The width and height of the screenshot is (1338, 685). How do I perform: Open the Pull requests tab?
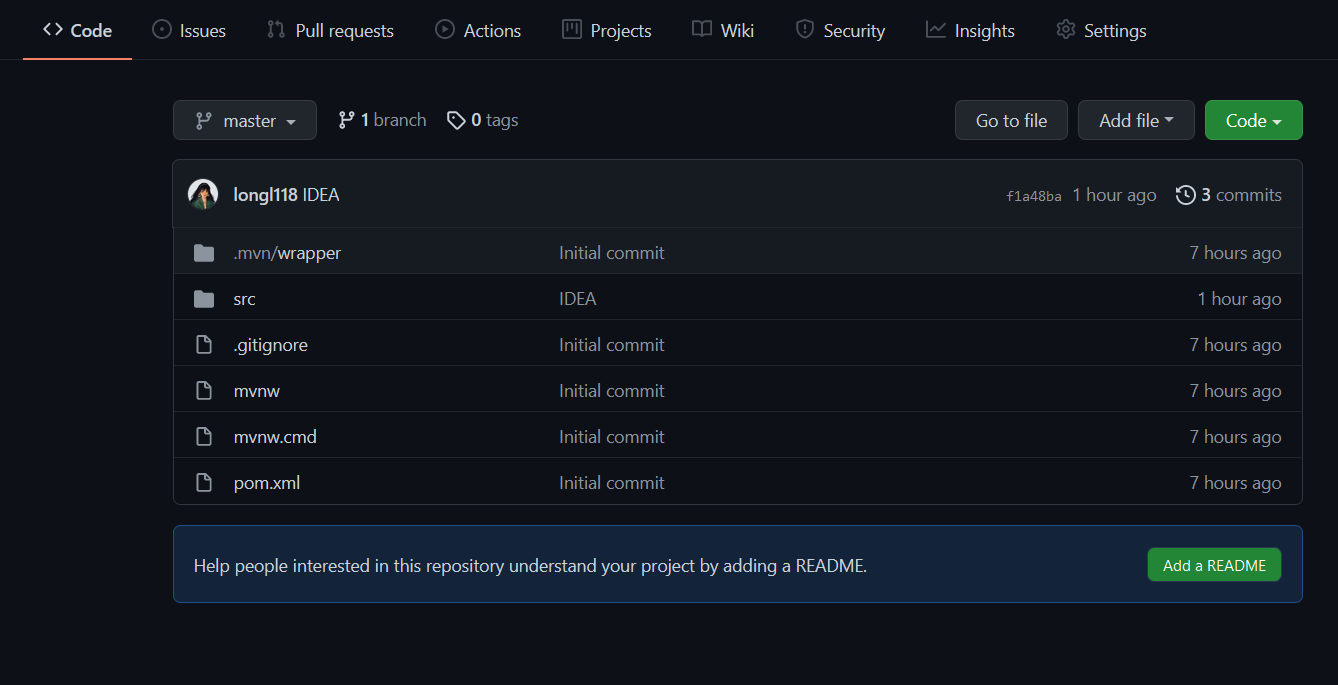pyautogui.click(x=330, y=30)
